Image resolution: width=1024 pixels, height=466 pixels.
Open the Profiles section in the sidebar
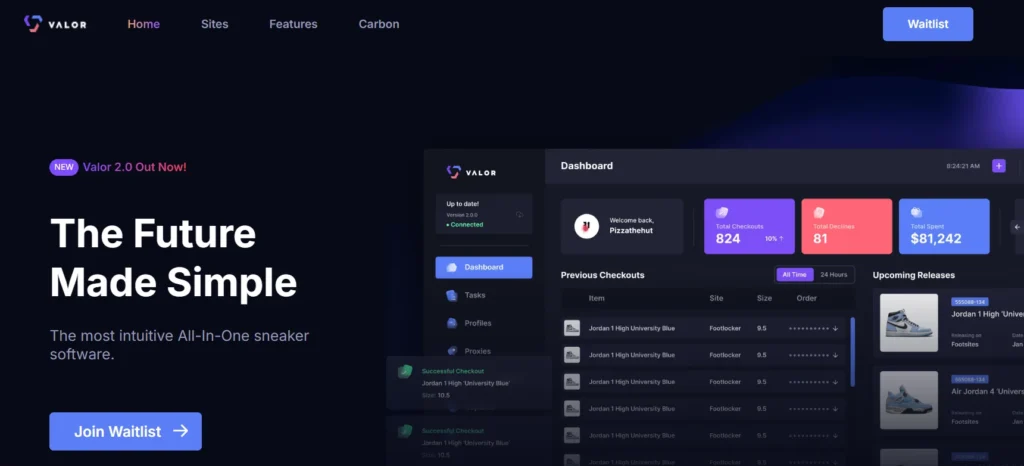click(x=476, y=323)
